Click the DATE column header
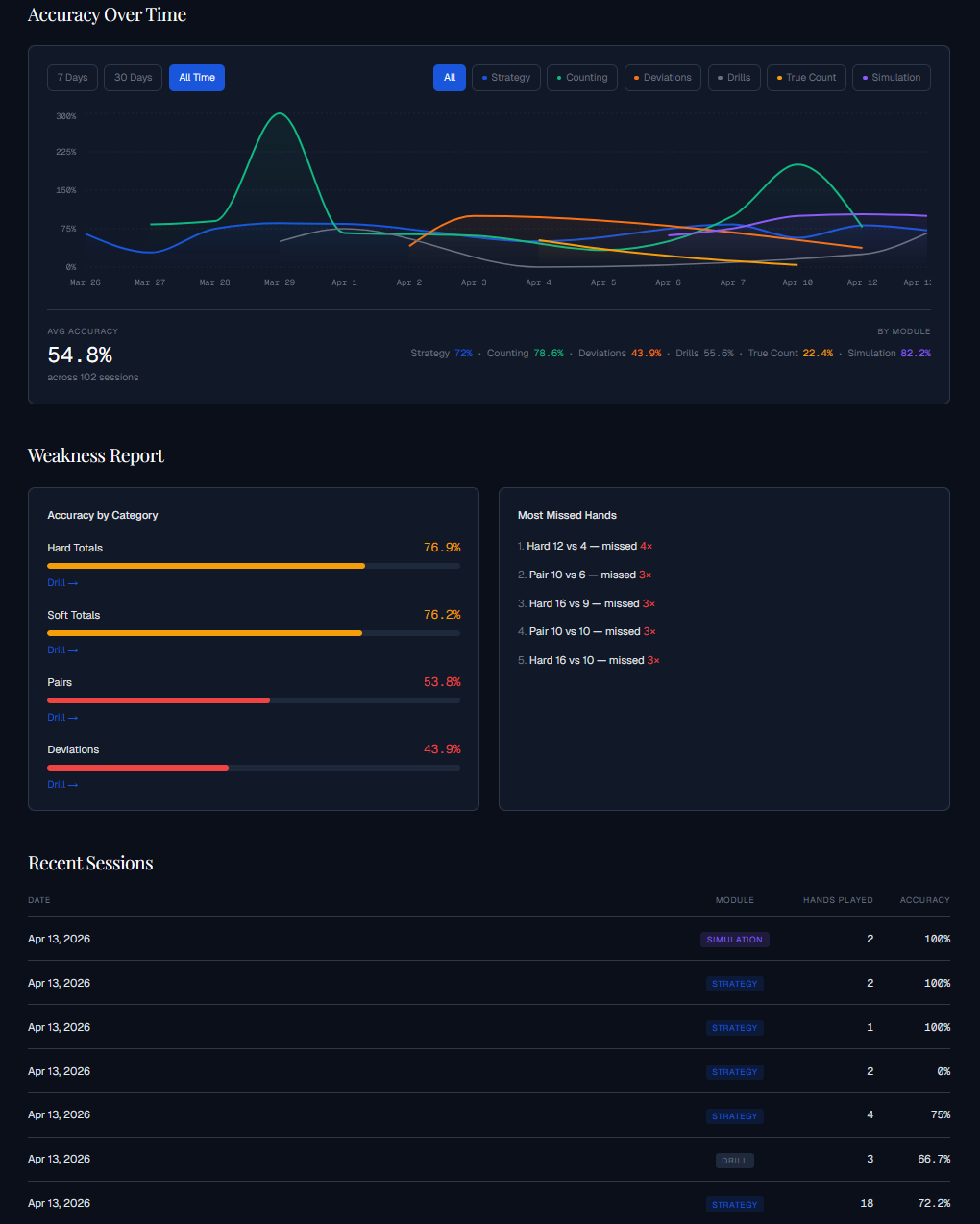The height and width of the screenshot is (1224, 980). [39, 900]
